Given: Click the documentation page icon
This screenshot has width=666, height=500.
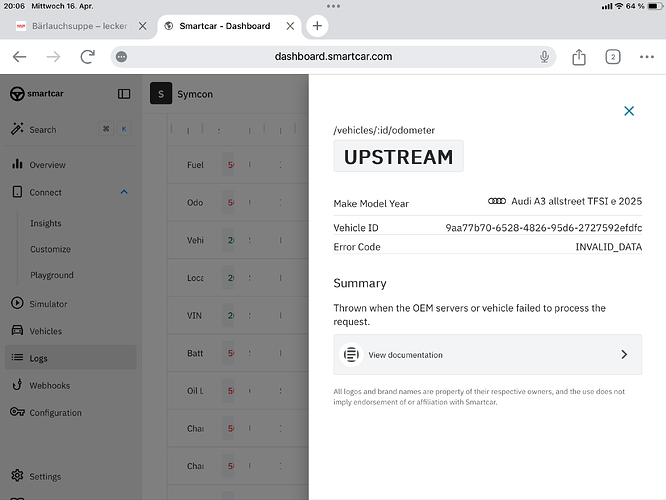Looking at the screenshot, I should [351, 354].
